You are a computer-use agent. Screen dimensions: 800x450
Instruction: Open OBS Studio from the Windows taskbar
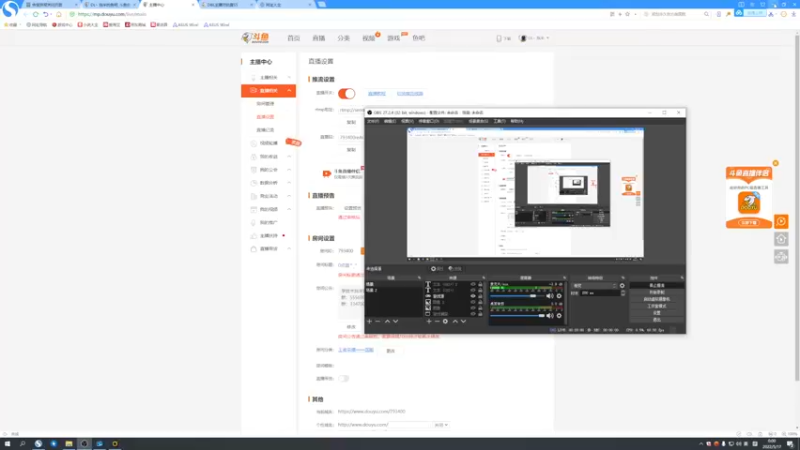84,444
